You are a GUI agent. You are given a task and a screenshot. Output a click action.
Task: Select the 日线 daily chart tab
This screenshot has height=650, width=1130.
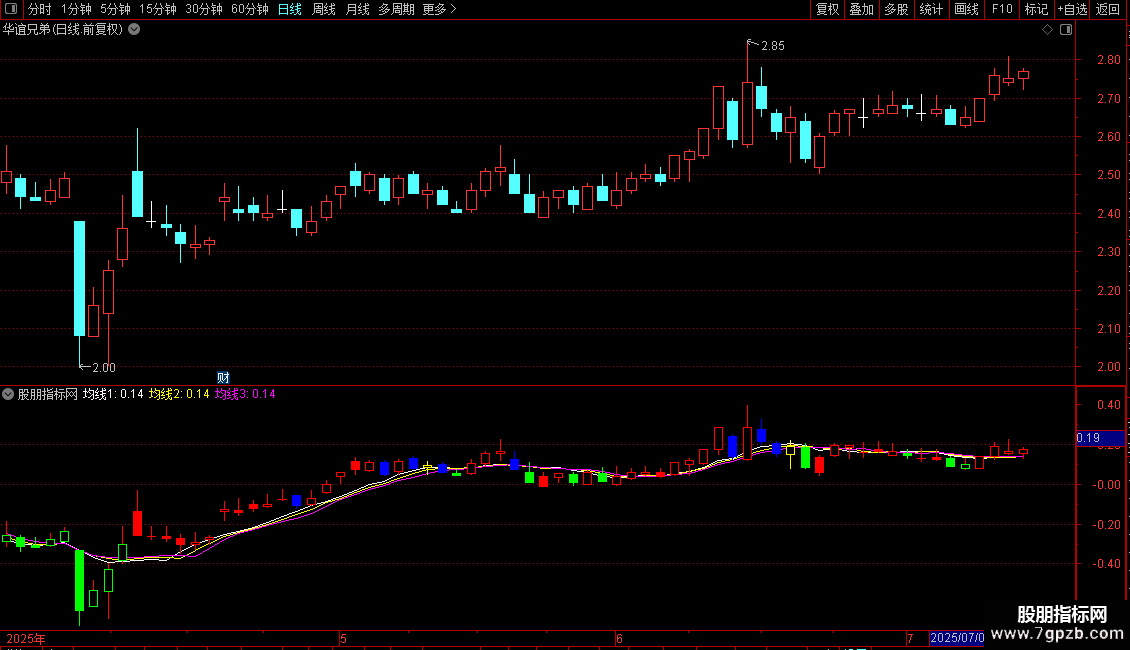click(x=290, y=9)
